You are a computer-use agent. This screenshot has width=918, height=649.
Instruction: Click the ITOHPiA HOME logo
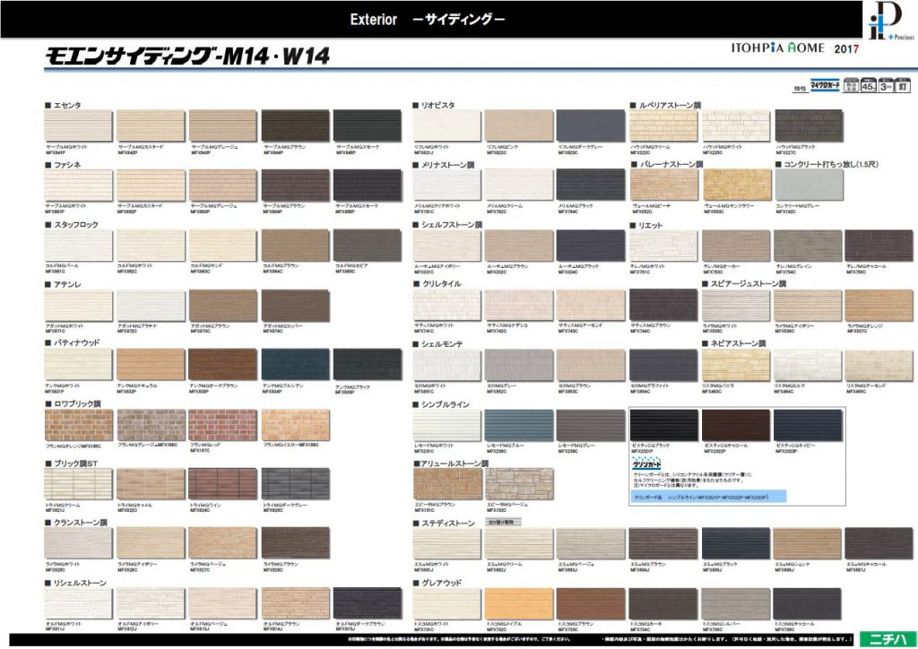777,49
